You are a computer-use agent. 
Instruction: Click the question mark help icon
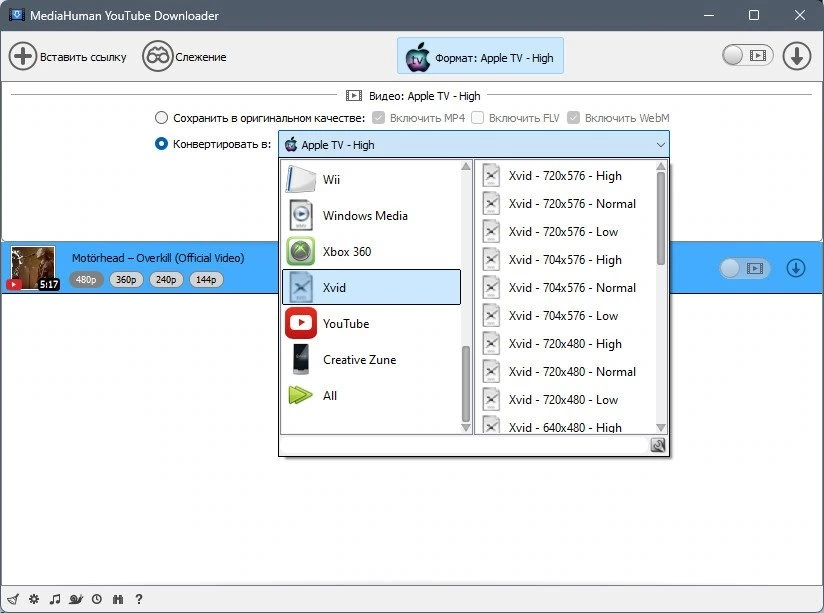click(x=139, y=599)
